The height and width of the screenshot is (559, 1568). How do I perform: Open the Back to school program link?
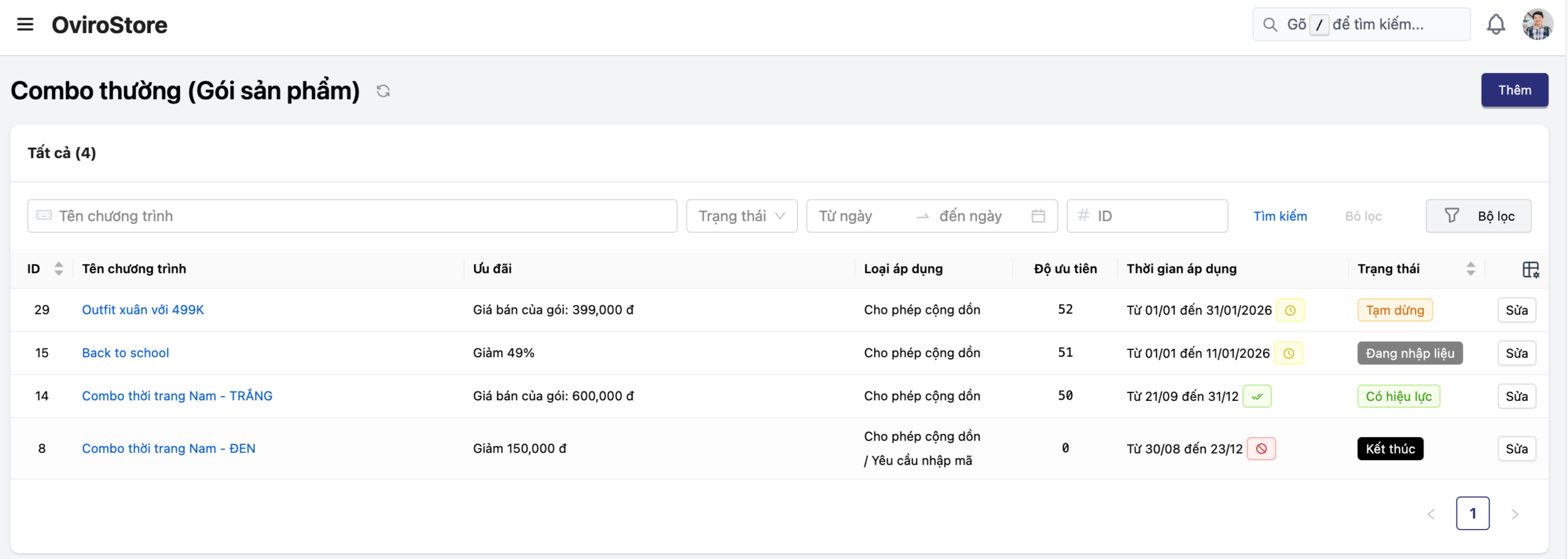click(126, 353)
